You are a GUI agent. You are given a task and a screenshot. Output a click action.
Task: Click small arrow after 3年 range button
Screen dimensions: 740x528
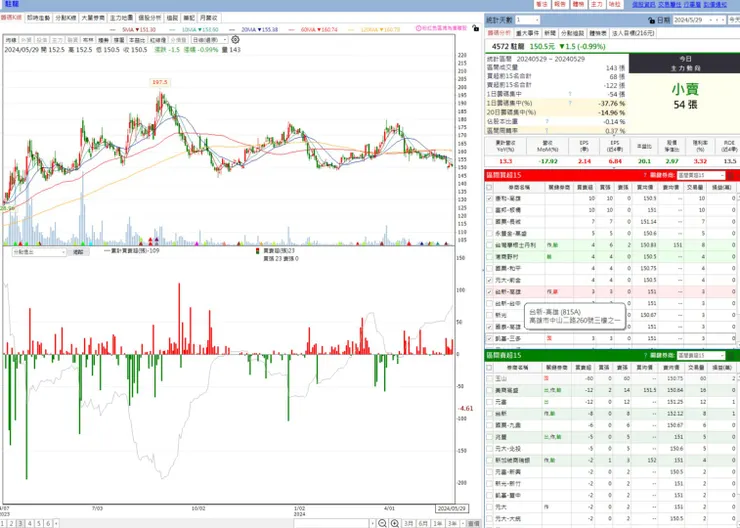[x=462, y=523]
